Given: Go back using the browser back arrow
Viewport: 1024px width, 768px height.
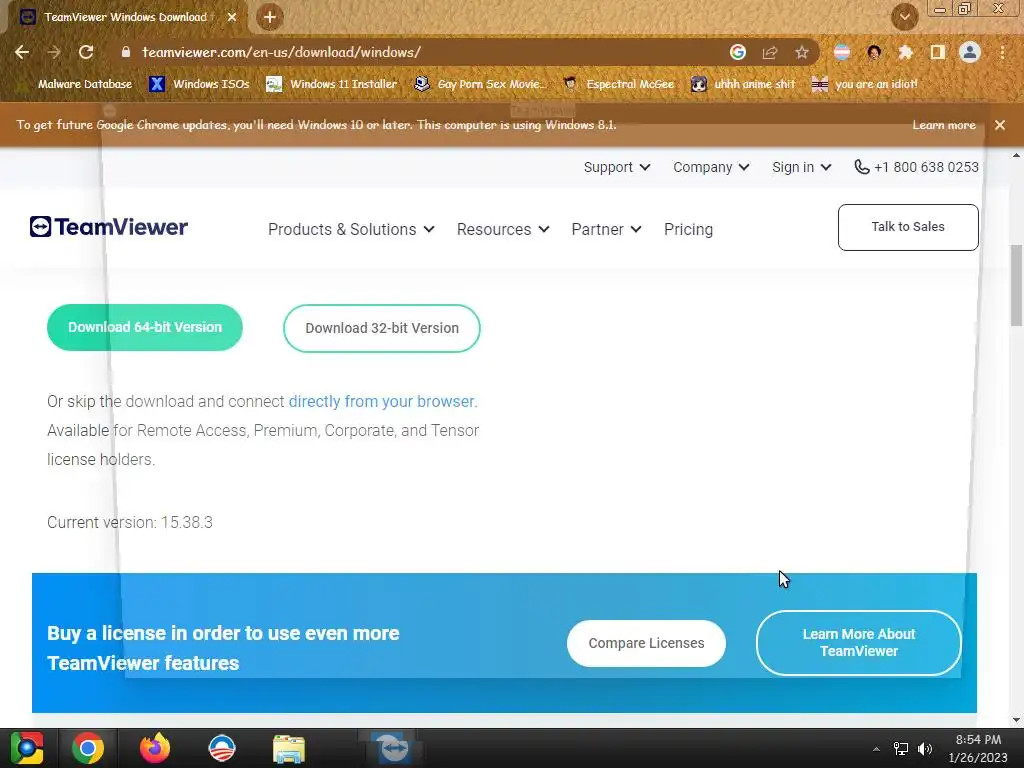Looking at the screenshot, I should (22, 52).
